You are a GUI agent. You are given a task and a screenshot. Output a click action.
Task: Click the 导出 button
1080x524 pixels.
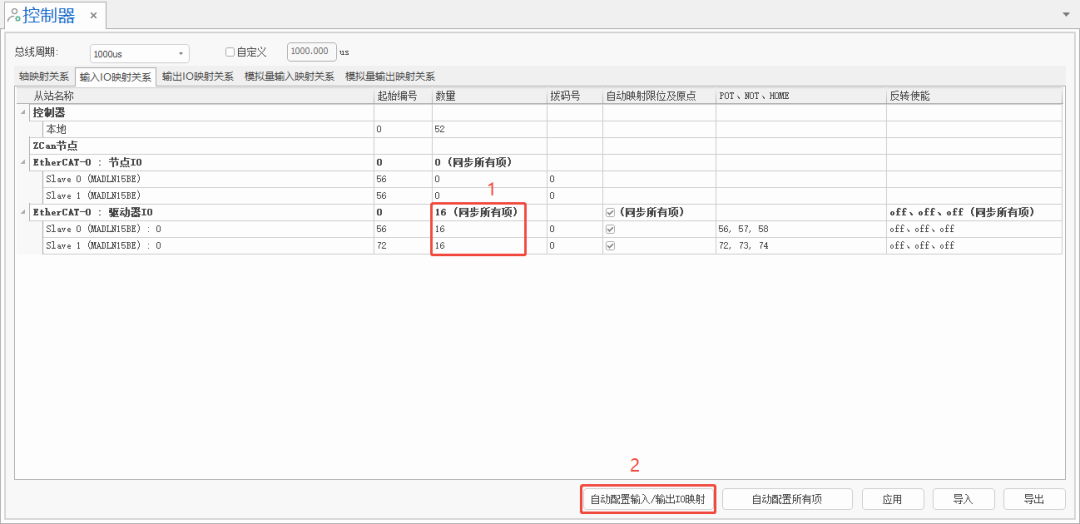coord(1034,499)
